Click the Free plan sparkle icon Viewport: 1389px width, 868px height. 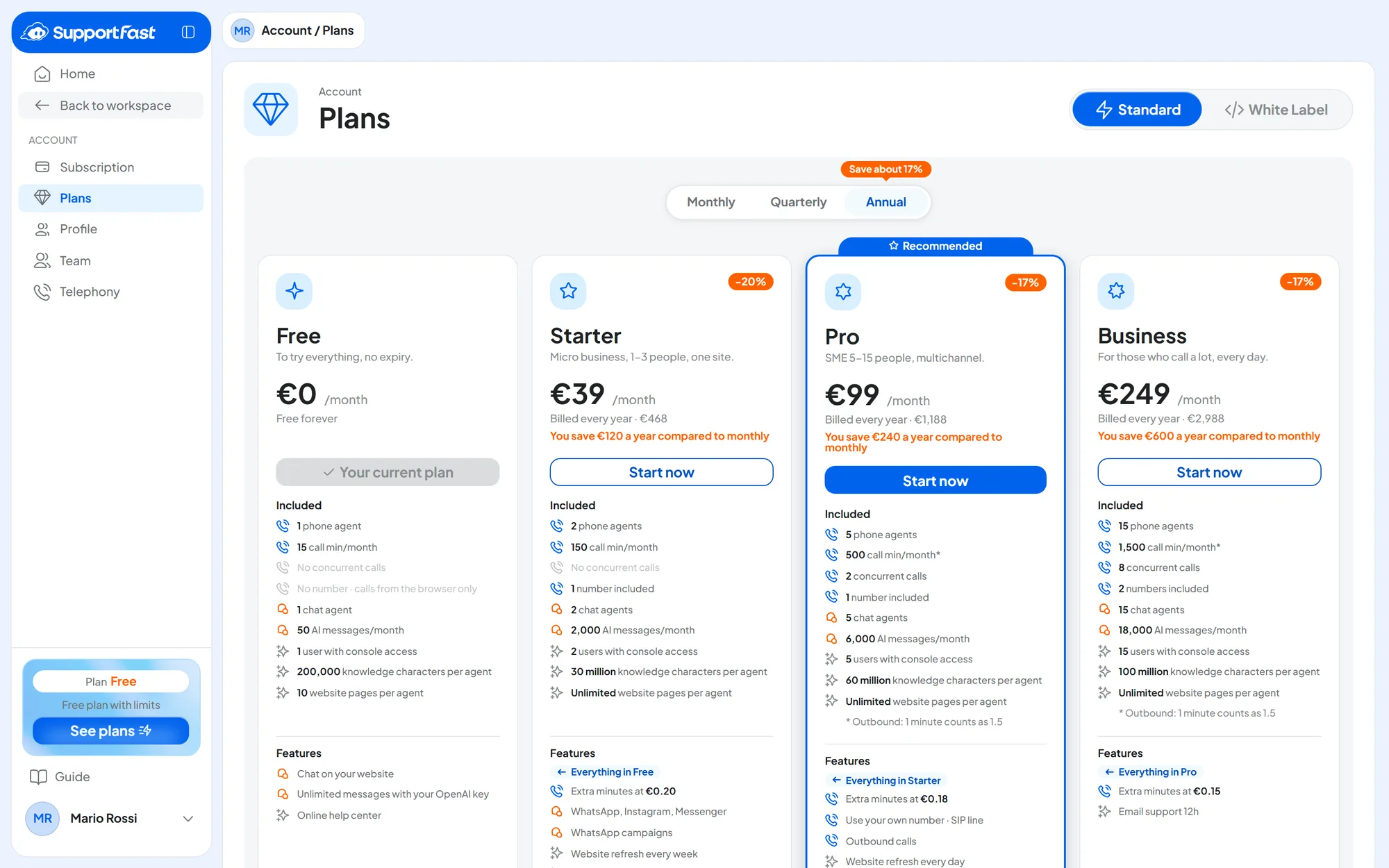pos(294,291)
